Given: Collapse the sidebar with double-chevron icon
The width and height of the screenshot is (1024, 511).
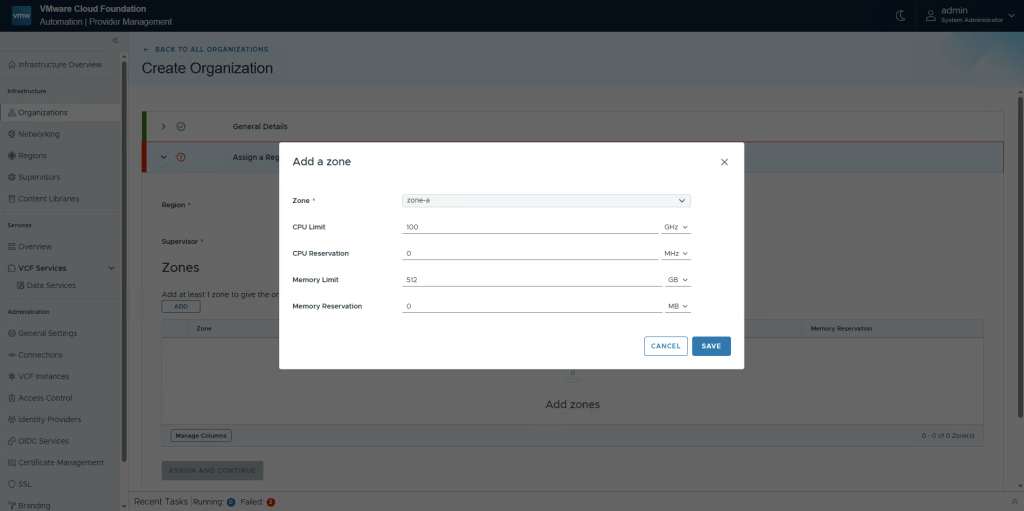Looking at the screenshot, I should pyautogui.click(x=114, y=40).
